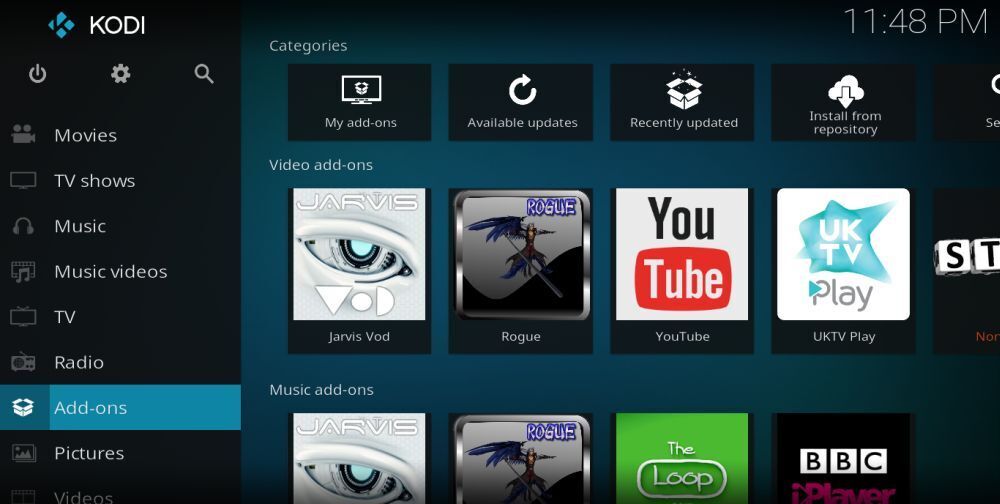Click the Music headphones icon

(x=23, y=226)
